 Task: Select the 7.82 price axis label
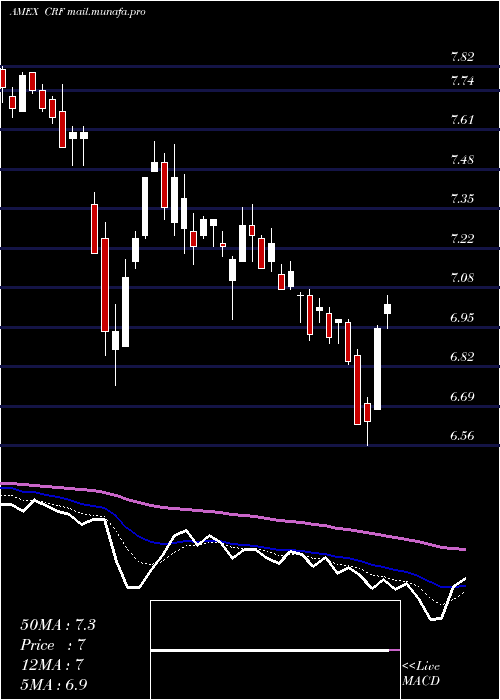[x=462, y=57]
